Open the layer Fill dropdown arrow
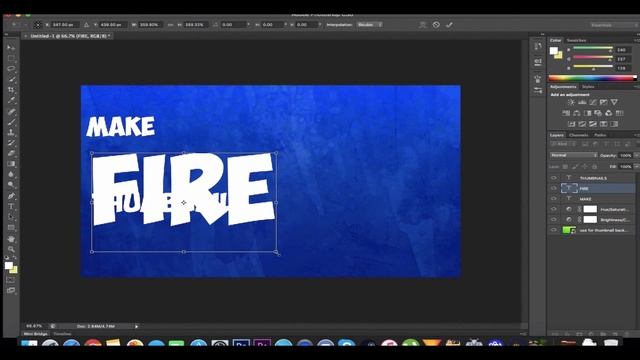 (636, 167)
